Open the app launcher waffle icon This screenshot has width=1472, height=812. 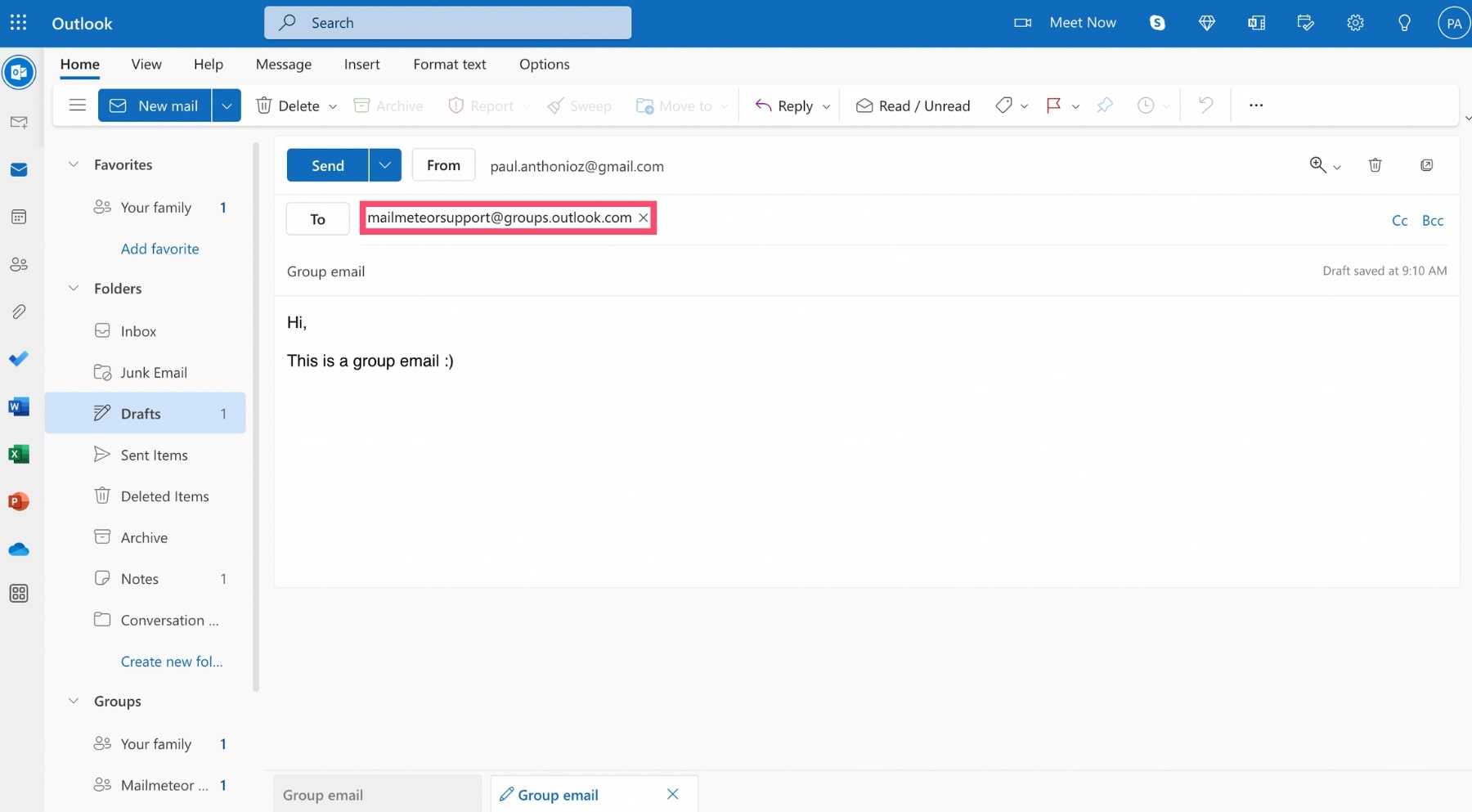18,23
